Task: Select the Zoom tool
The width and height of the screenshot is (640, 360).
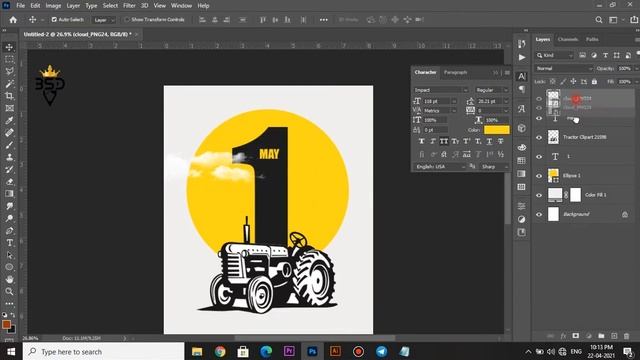Action: (x=9, y=291)
